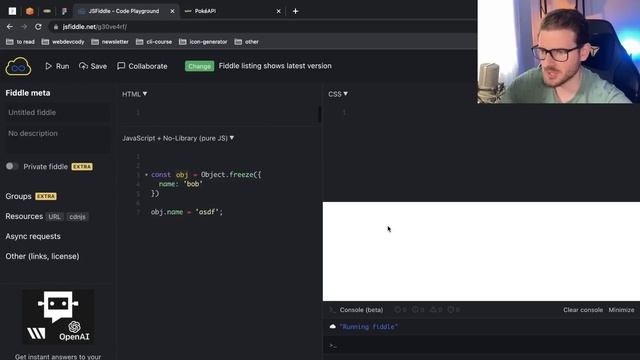The height and width of the screenshot is (360, 640).
Task: Click the No description field
Action: 57,139
